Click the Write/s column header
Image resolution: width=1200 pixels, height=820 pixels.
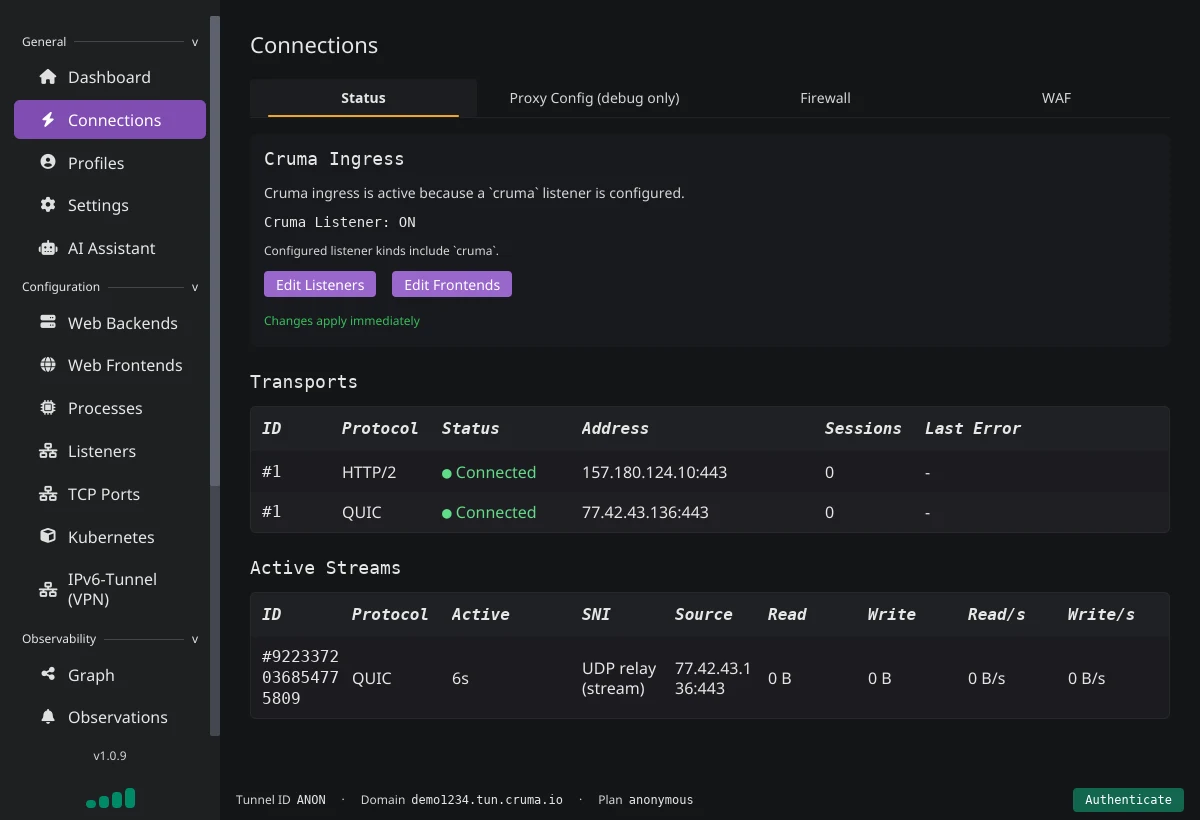(1101, 614)
